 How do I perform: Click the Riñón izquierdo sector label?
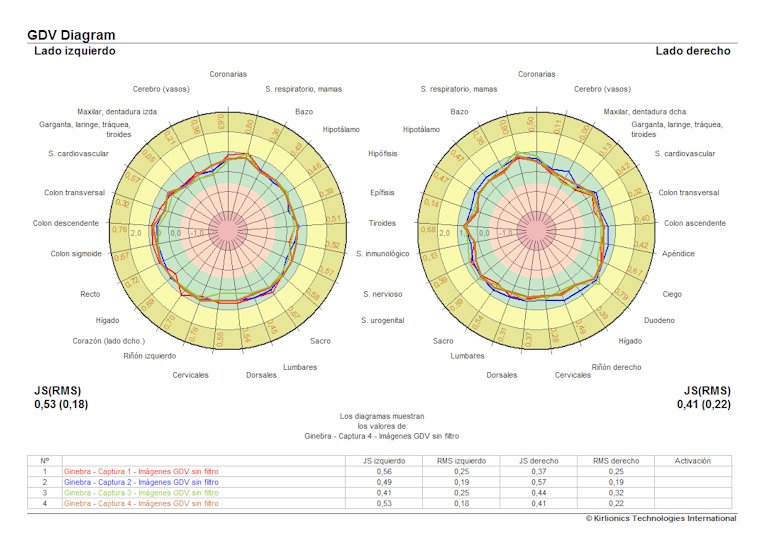[x=150, y=355]
